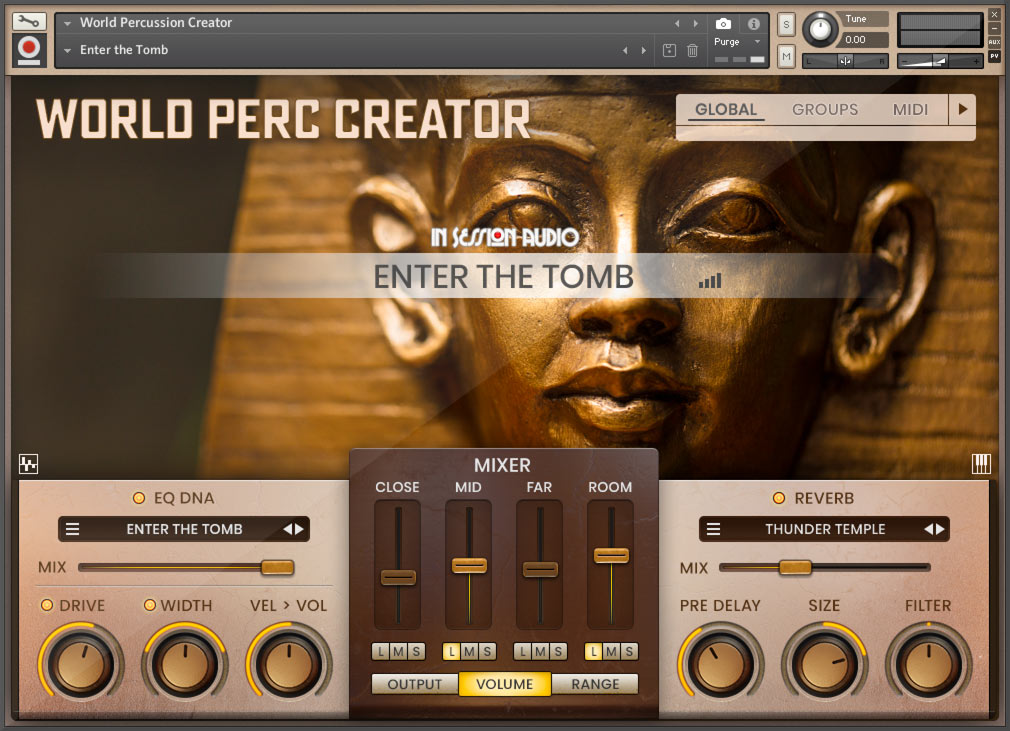
Task: Click the mapping icon at bottom left
Action: coord(28,463)
